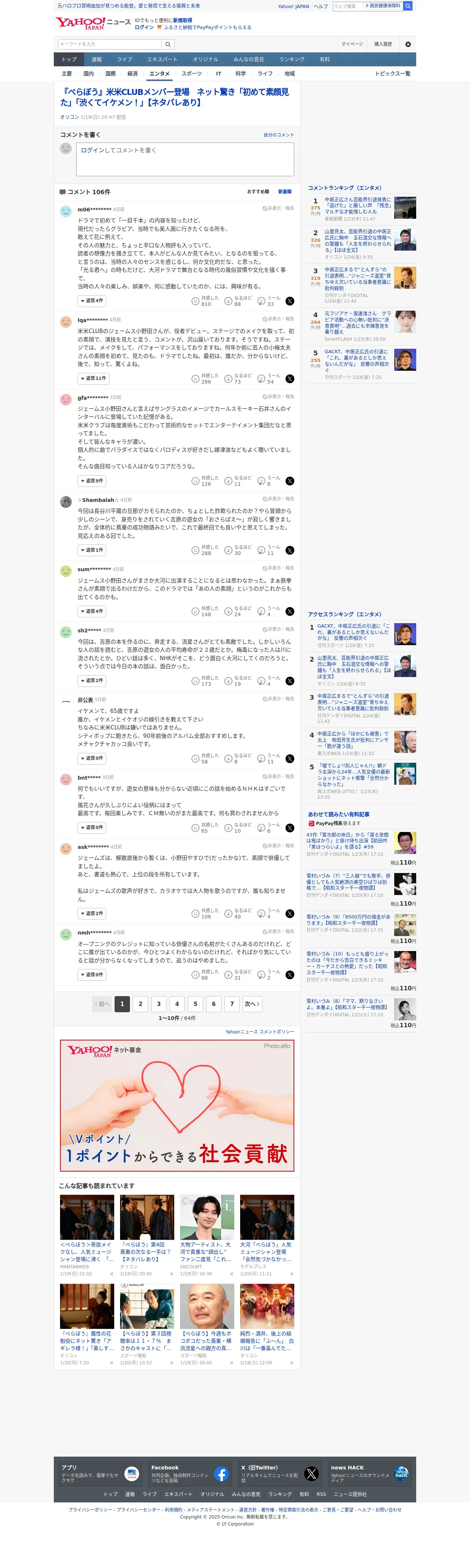The width and height of the screenshot is (470, 1568).
Task: Open the 自分のコメント link
Action: 279,135
